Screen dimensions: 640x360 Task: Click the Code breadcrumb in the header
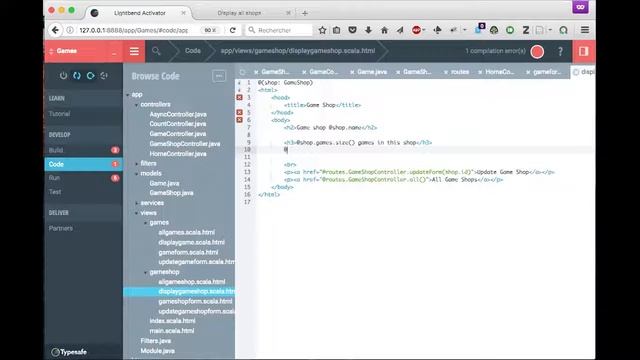click(x=193, y=51)
